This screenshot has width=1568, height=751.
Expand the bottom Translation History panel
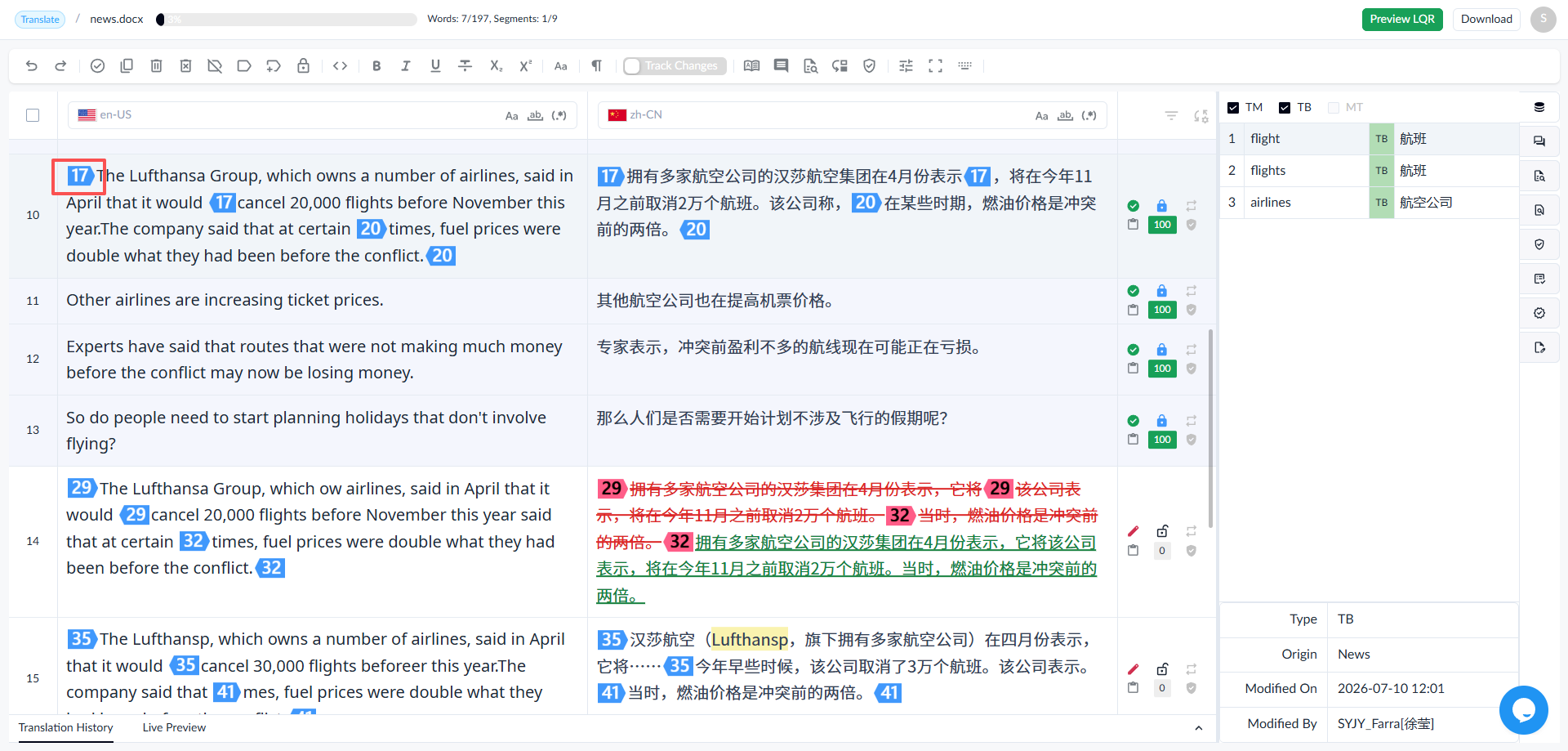coord(1198,728)
